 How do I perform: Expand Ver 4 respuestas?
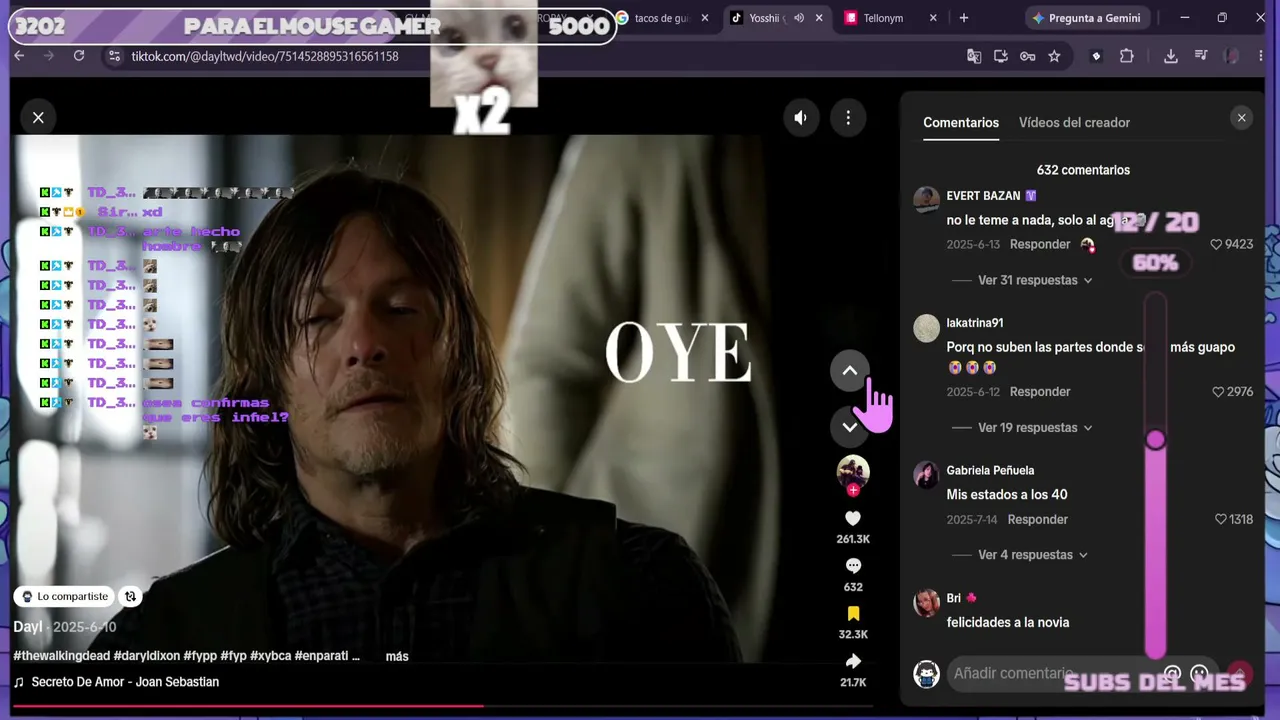[1032, 555]
